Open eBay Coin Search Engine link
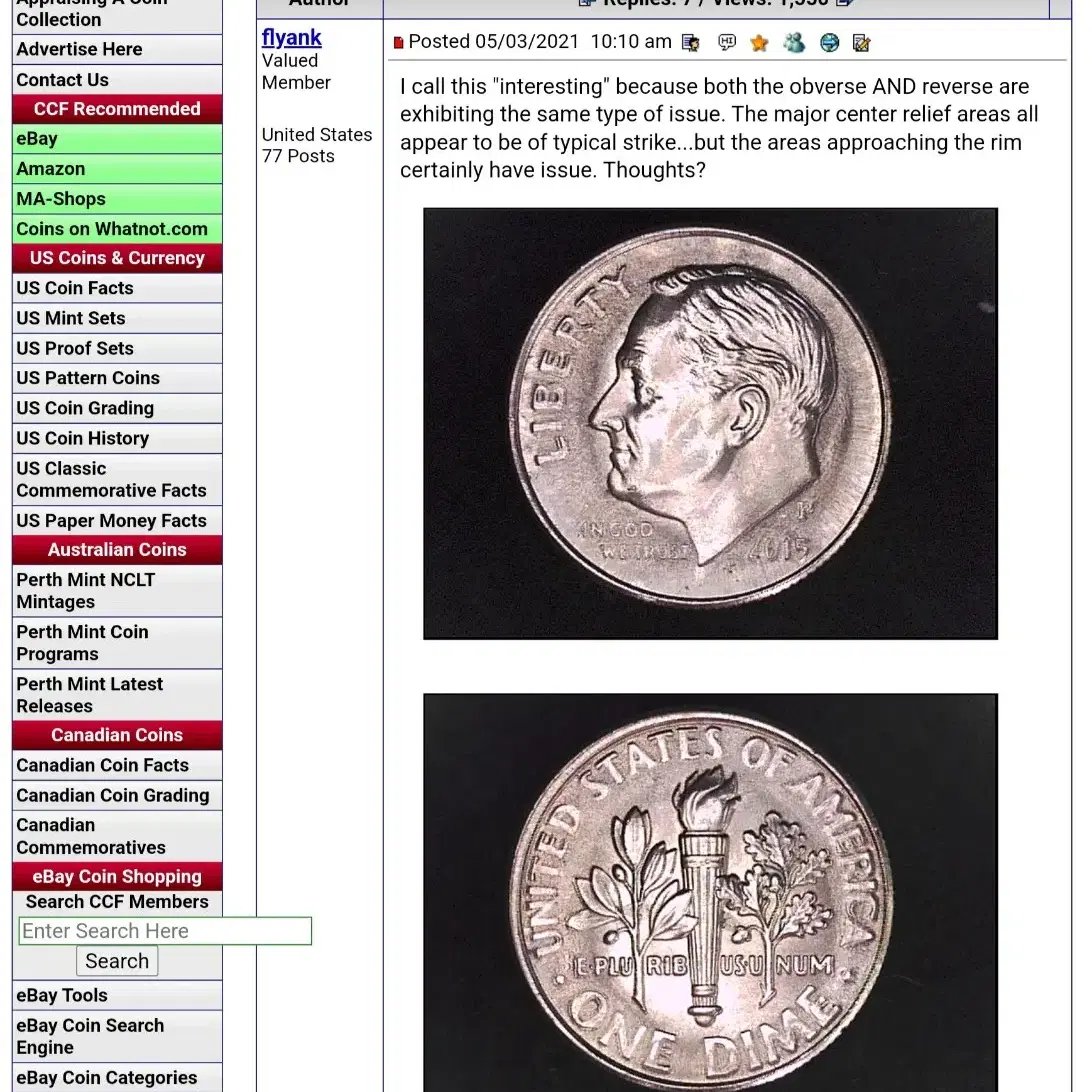This screenshot has width=1092, height=1092. coord(117,1036)
